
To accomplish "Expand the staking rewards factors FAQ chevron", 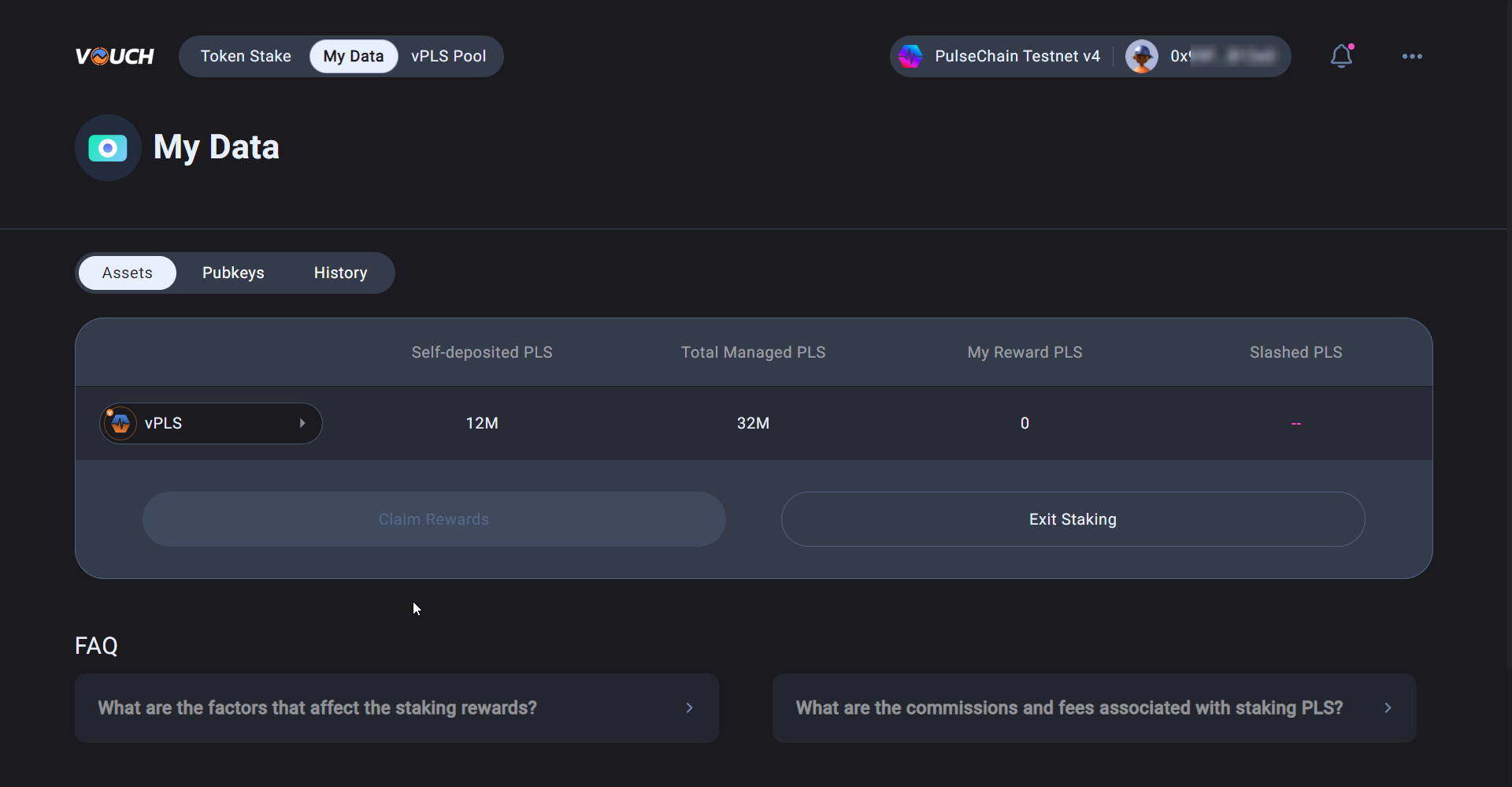I will tap(689, 707).
